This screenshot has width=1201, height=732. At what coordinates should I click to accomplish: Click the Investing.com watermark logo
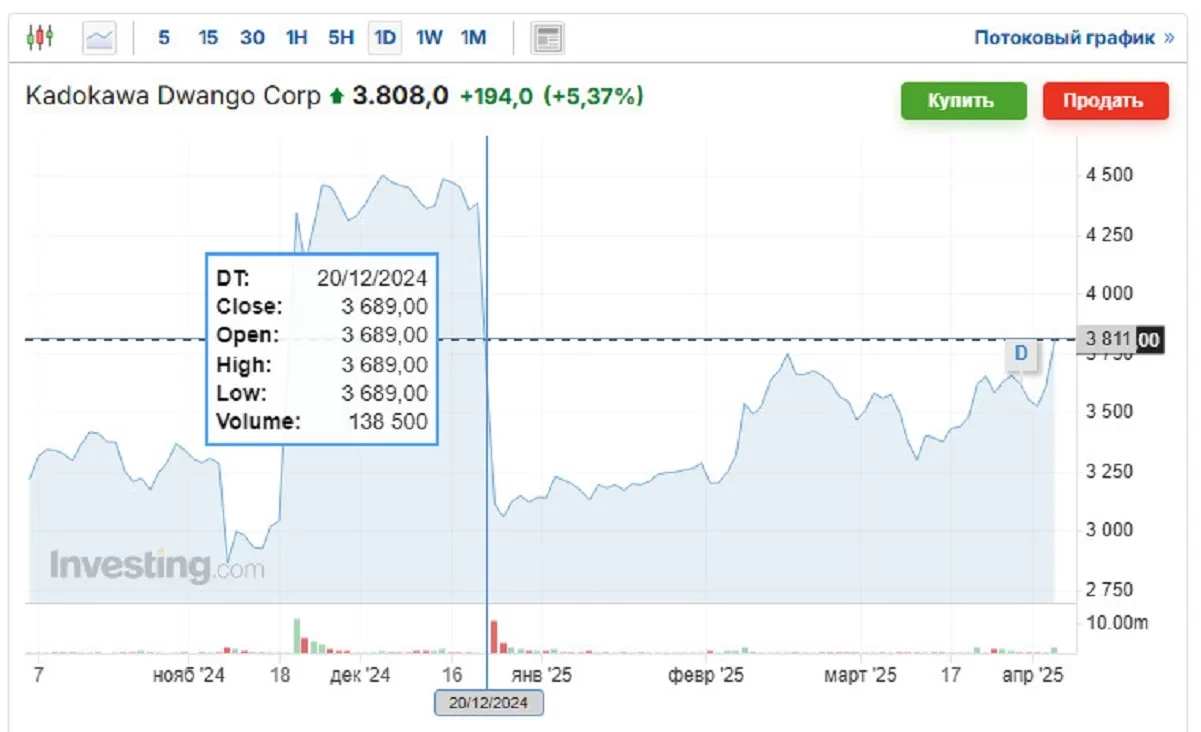pos(157,567)
